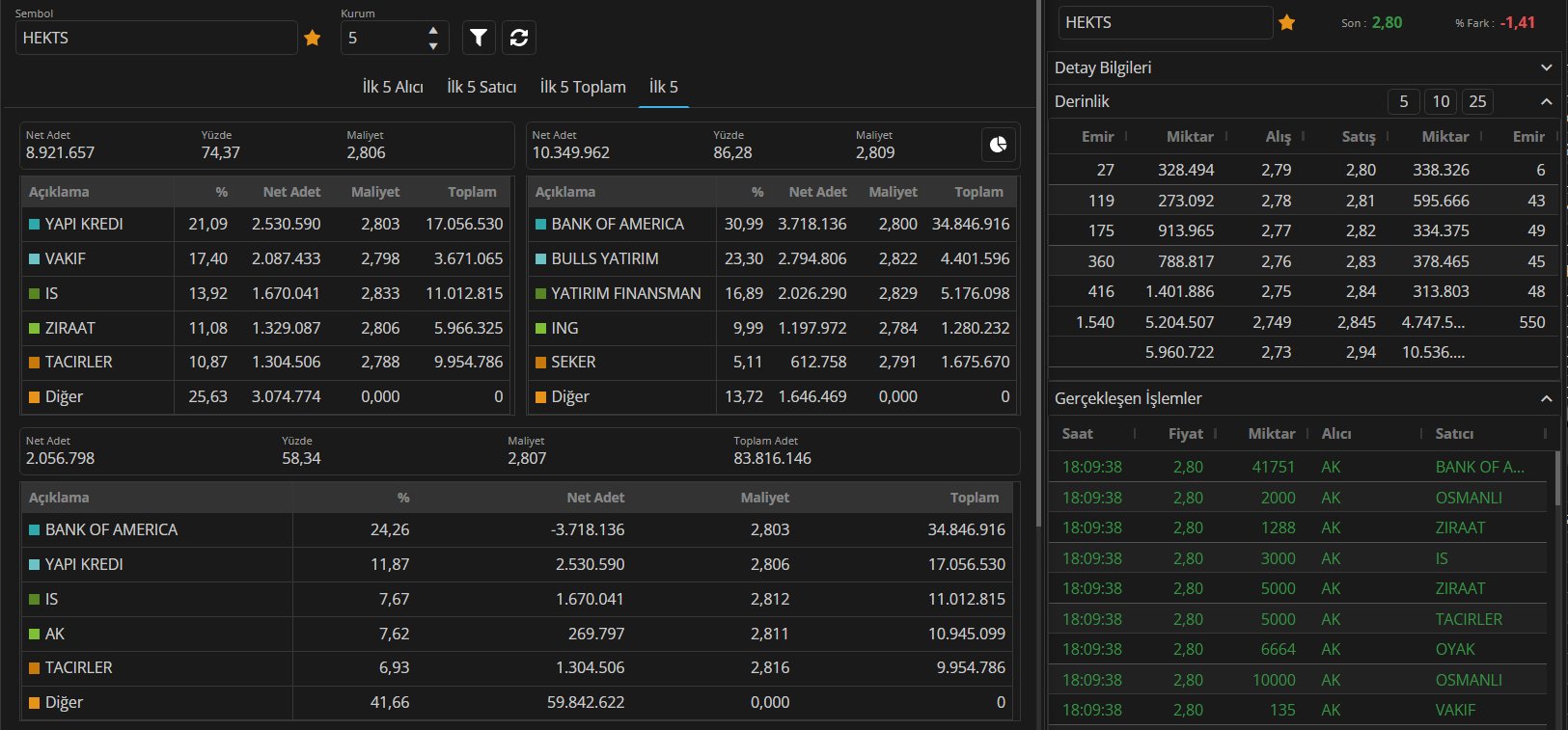This screenshot has width=1568, height=730.
Task: Open pie chart view icon
Action: click(998, 145)
